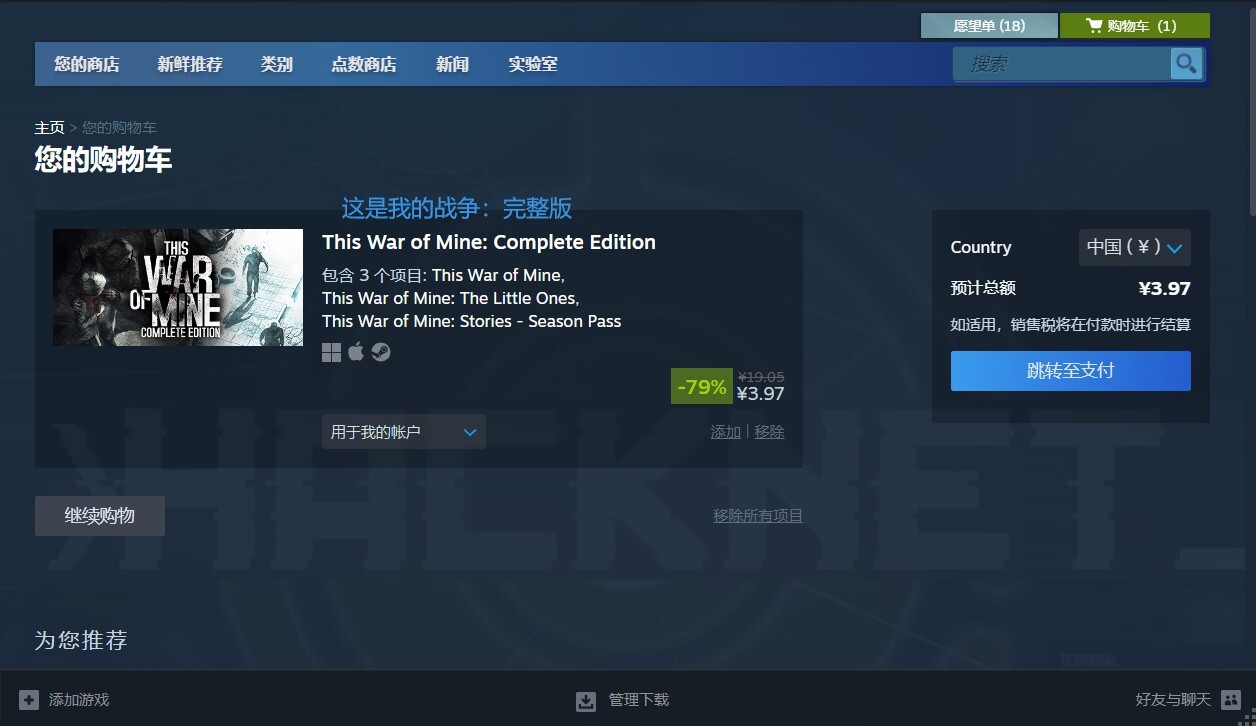Click the struck-through ¥19.05 original price
The height and width of the screenshot is (726, 1256).
click(x=761, y=377)
